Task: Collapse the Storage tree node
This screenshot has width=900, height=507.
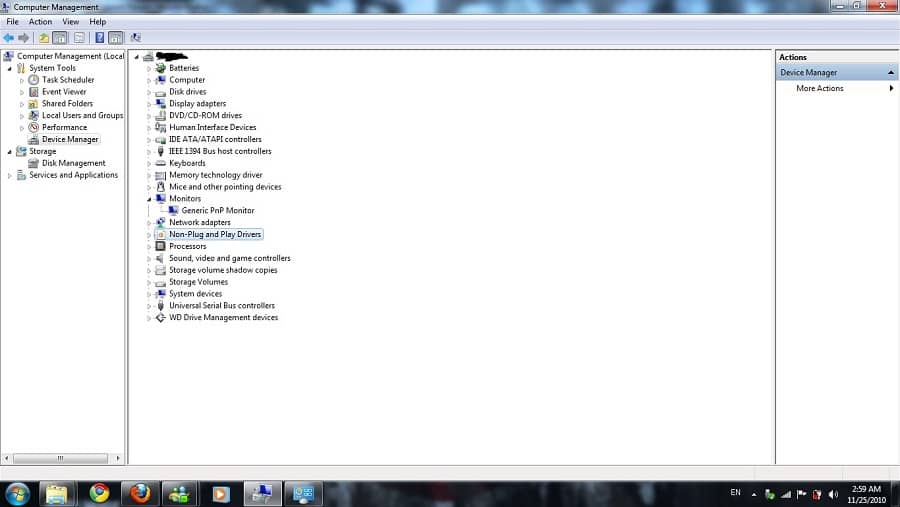Action: 9,152
